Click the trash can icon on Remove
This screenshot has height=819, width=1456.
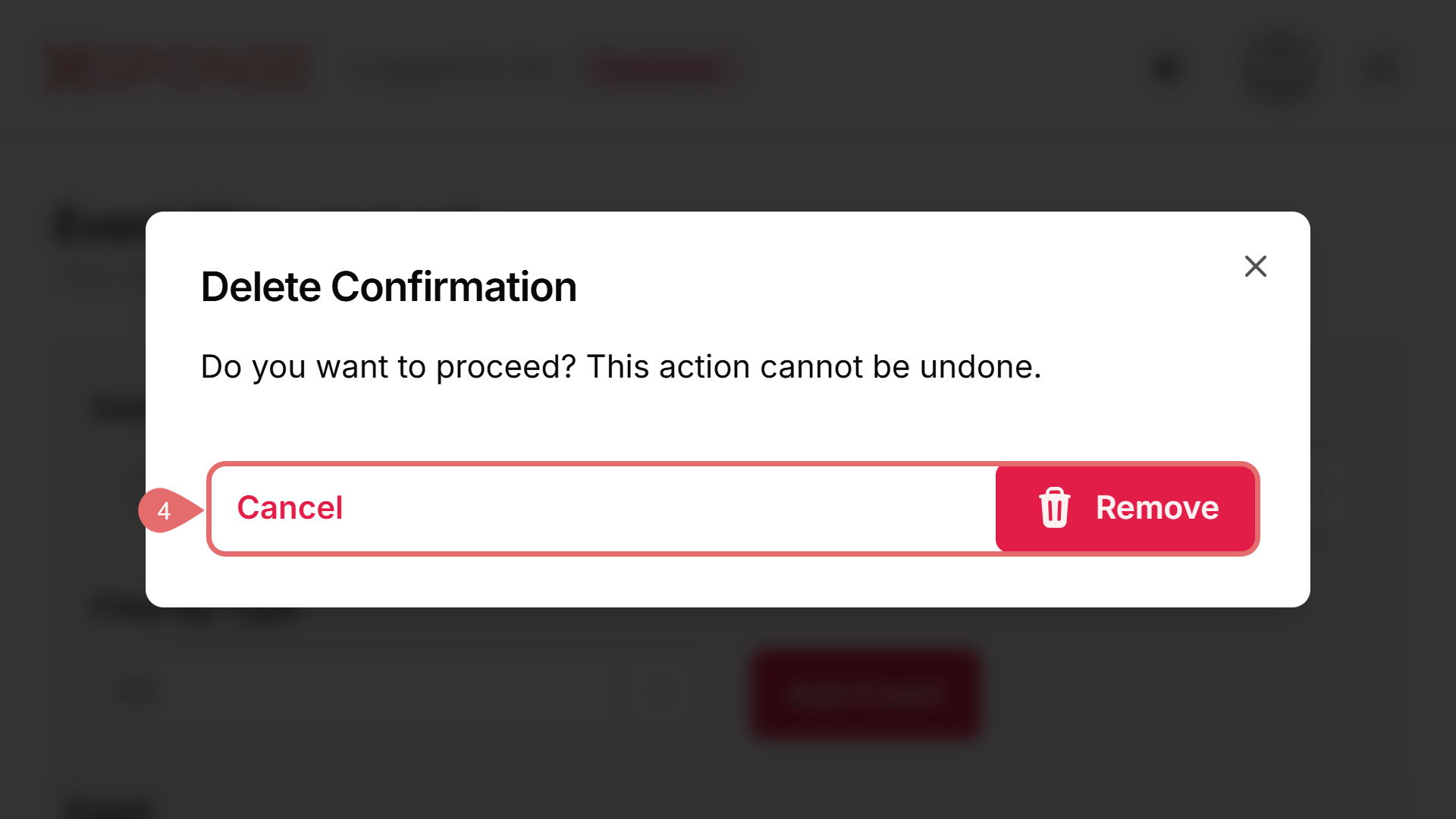tap(1054, 507)
